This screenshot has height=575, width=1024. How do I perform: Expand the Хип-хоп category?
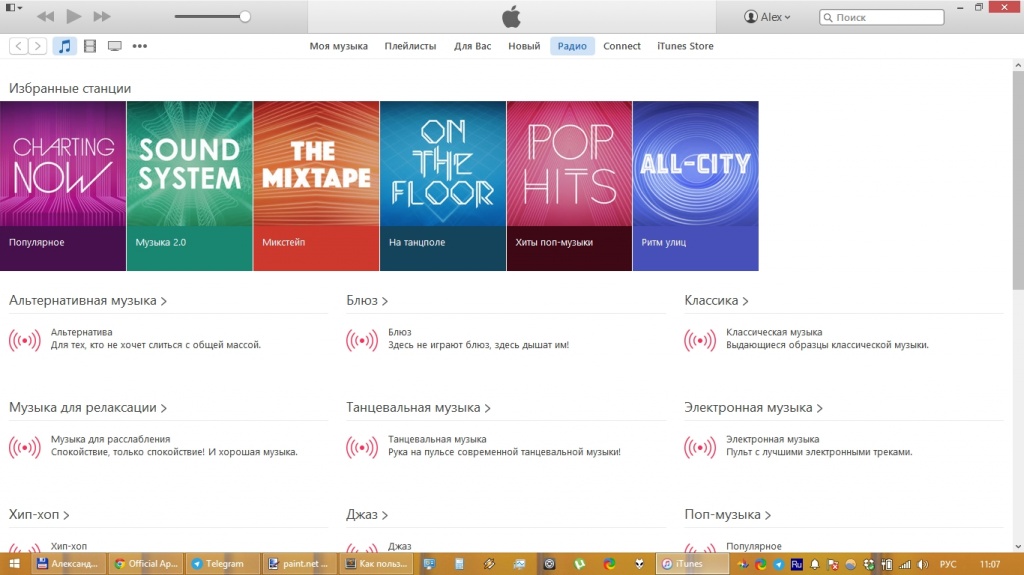coord(39,515)
